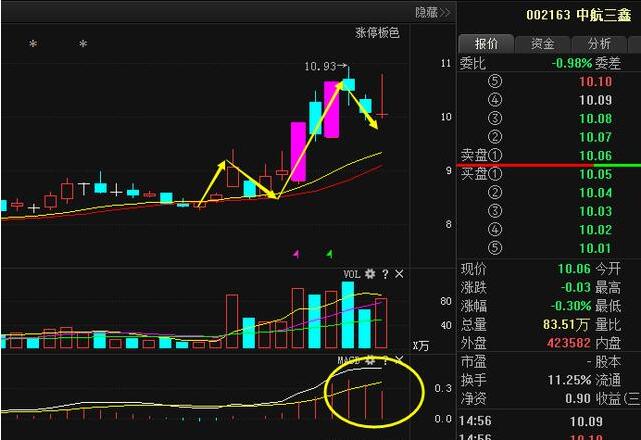Click the MACD panel help question mark
This screenshot has height=440, width=641.
(385, 360)
